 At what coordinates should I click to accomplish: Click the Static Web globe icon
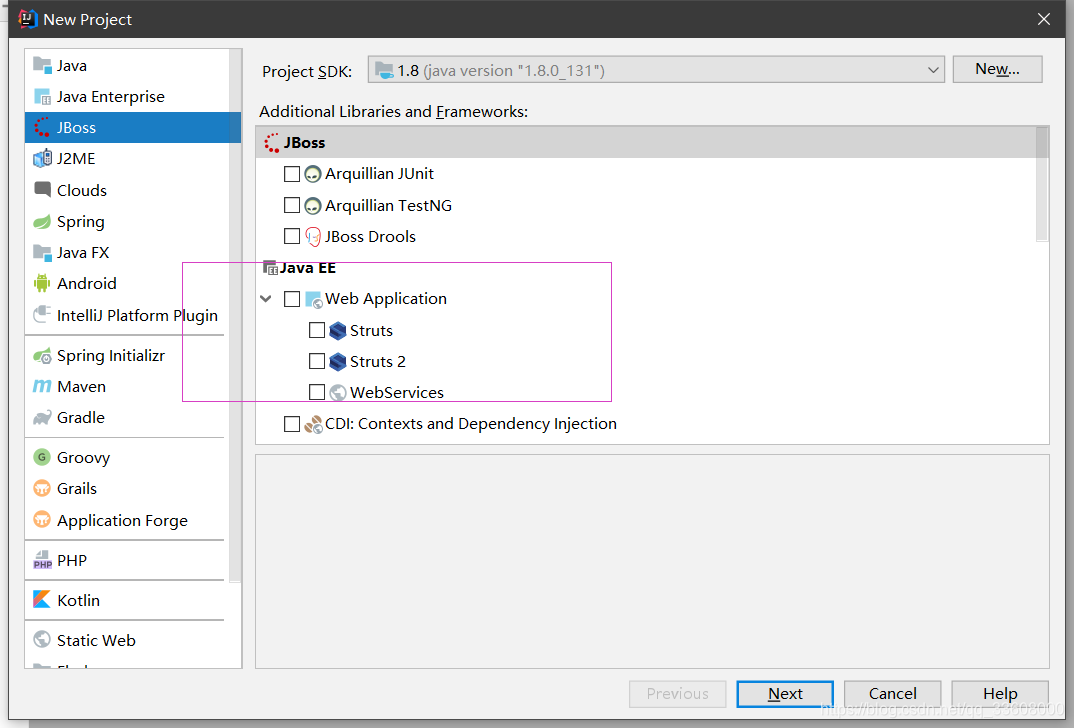tap(42, 640)
